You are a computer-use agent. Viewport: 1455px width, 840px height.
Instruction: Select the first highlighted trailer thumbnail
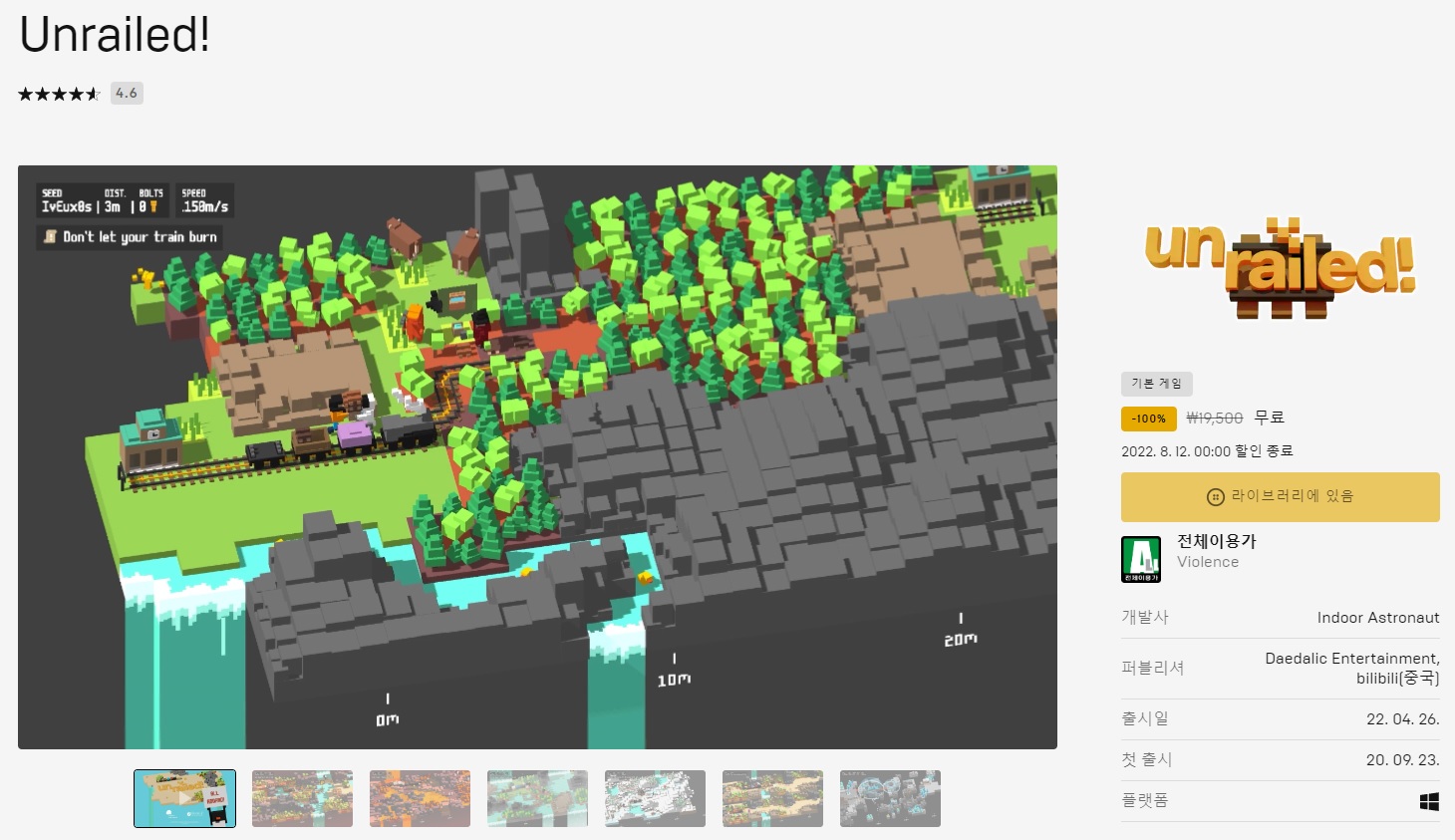point(184,798)
